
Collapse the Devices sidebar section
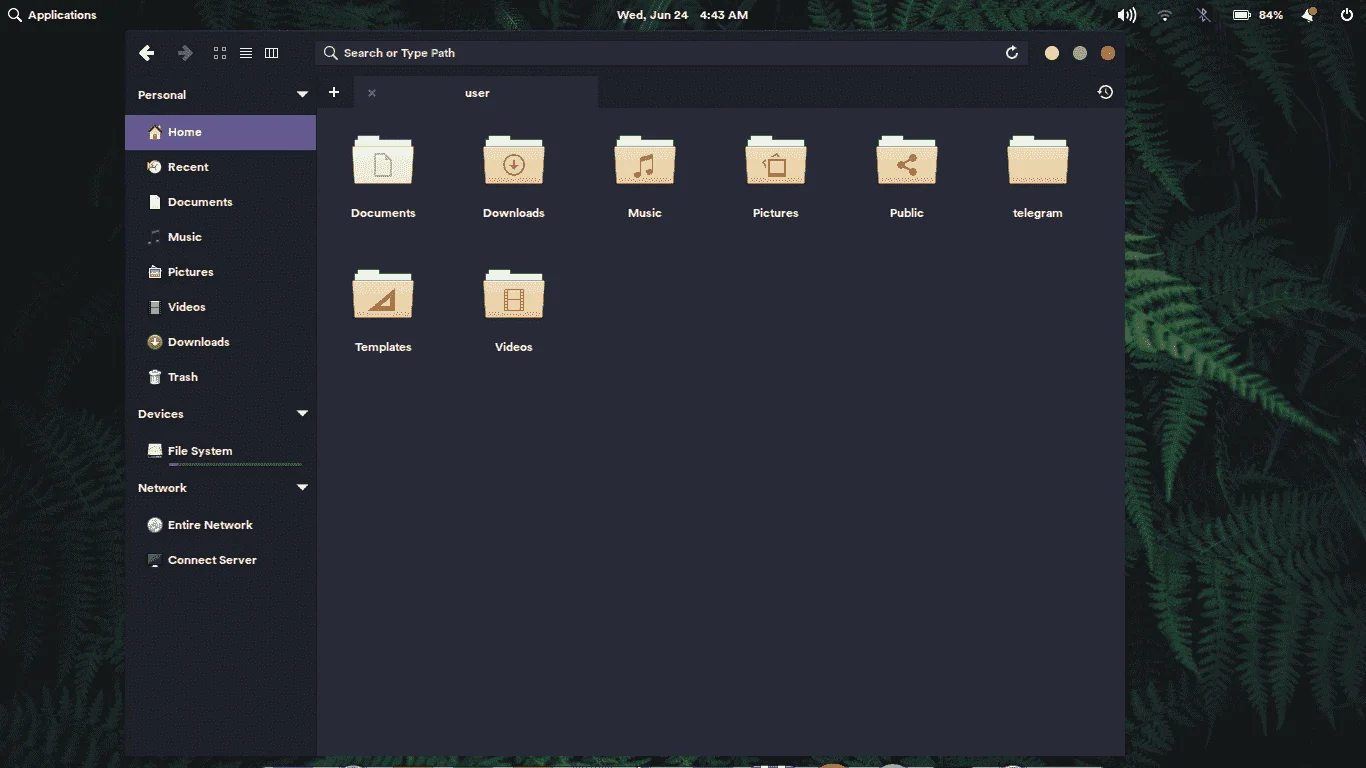302,414
